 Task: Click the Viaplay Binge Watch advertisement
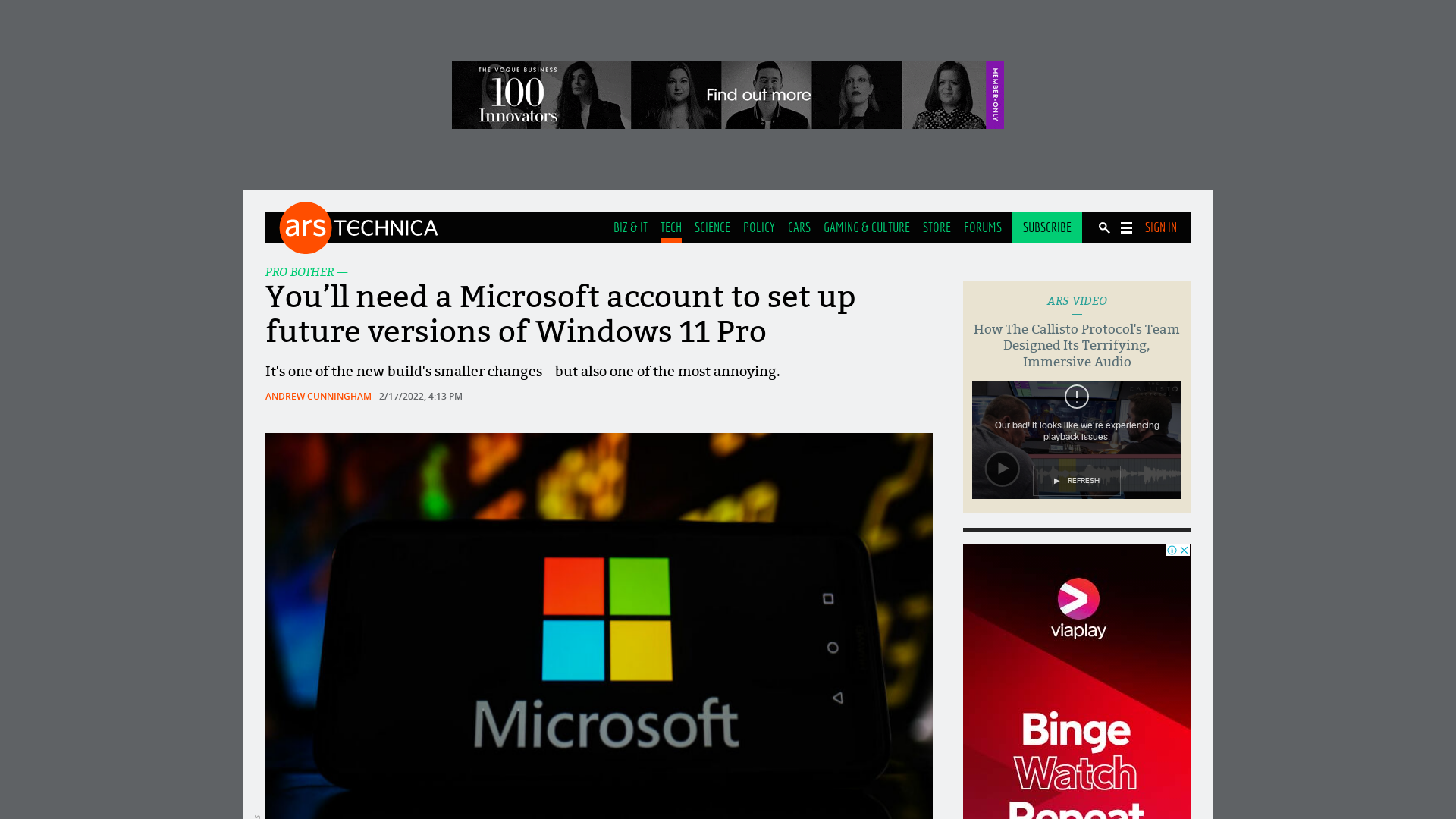coord(1076,681)
